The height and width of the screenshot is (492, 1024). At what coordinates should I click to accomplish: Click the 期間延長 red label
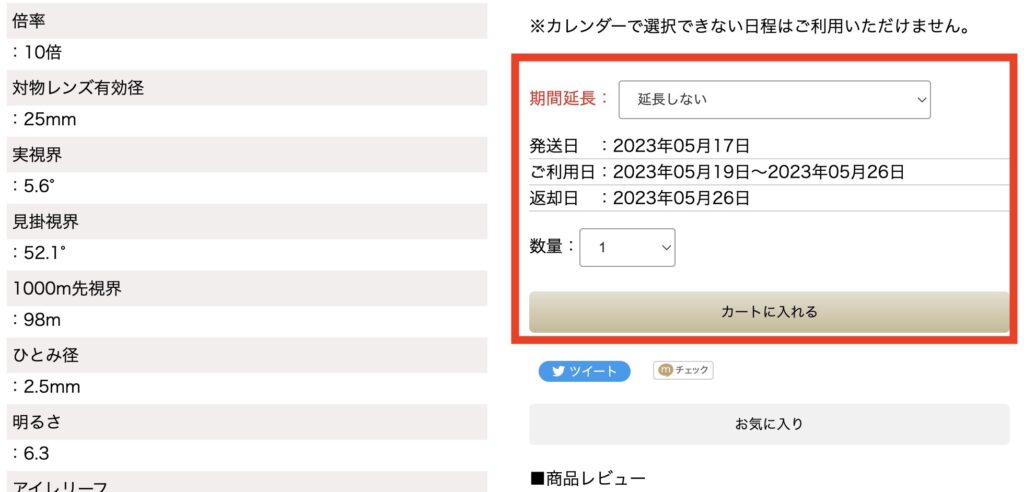pos(568,99)
